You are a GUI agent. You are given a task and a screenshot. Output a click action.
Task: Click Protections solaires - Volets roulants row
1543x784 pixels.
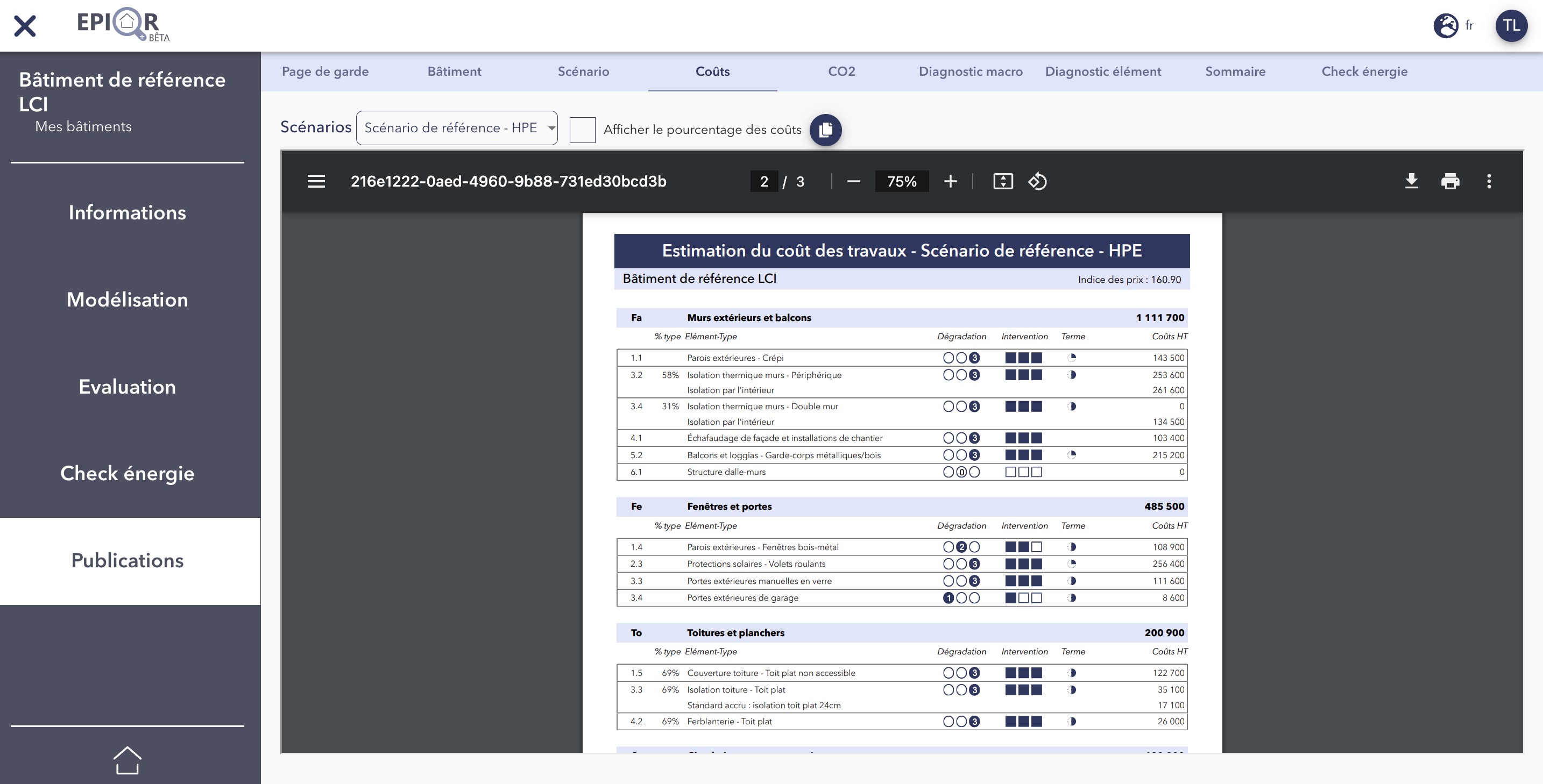[902, 564]
